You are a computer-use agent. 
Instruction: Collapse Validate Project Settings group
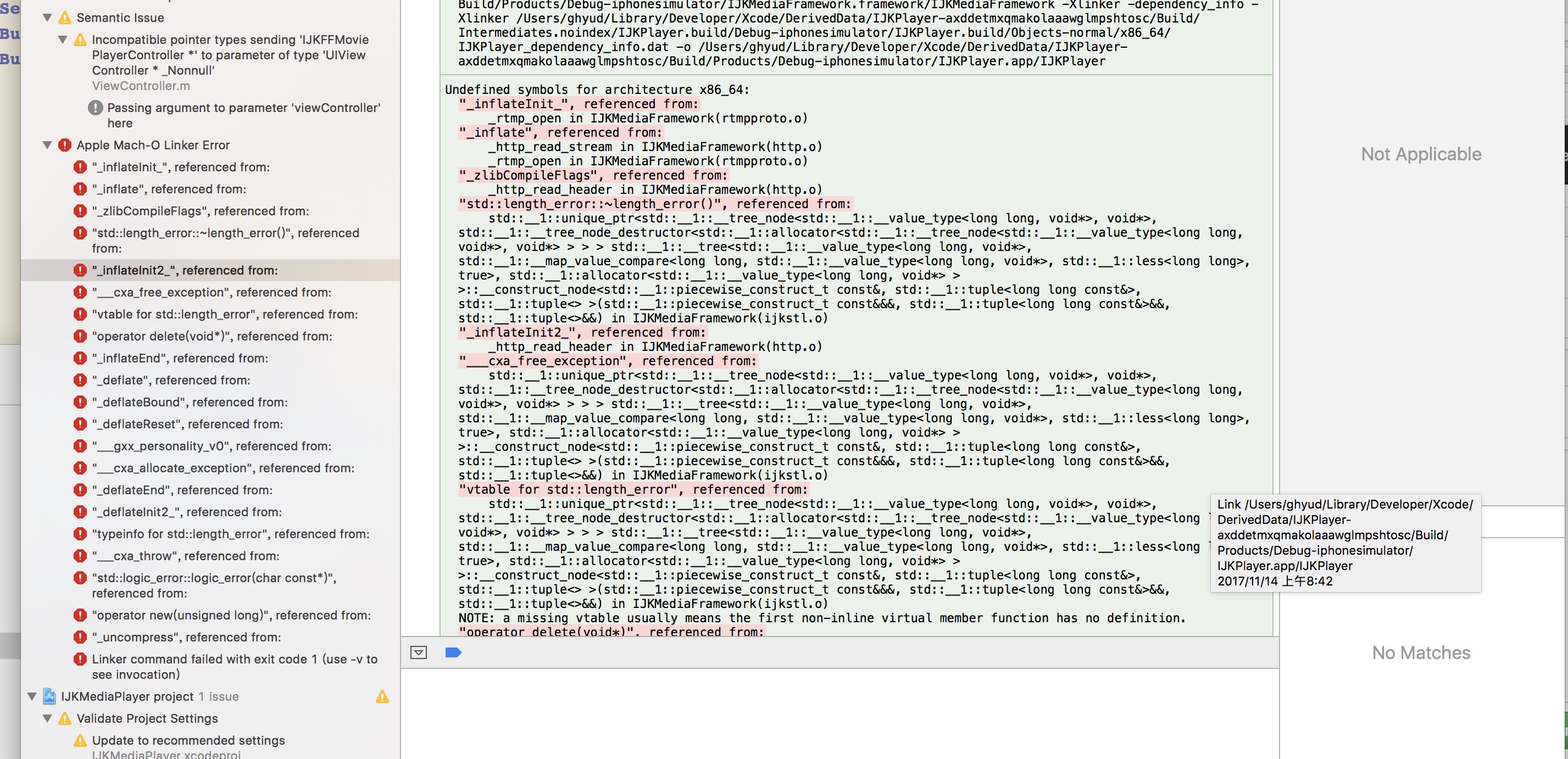(47, 718)
